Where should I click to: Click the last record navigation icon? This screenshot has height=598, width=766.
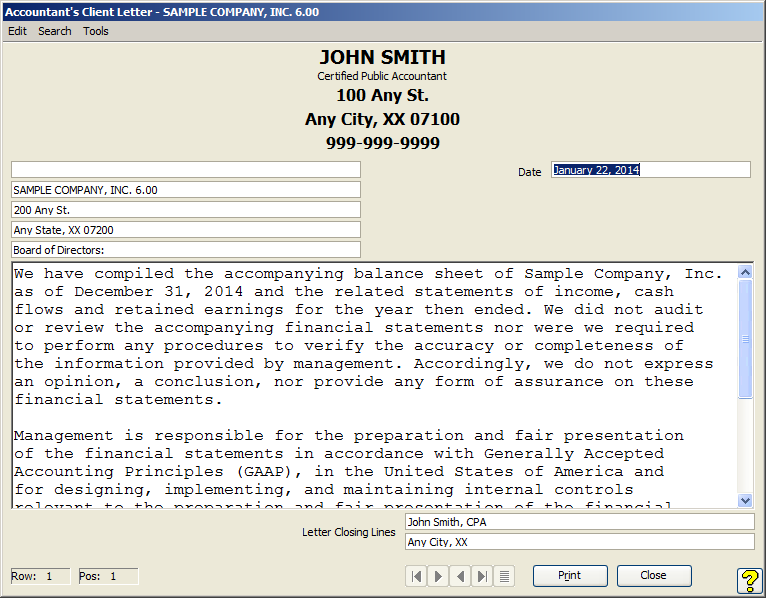click(x=482, y=576)
